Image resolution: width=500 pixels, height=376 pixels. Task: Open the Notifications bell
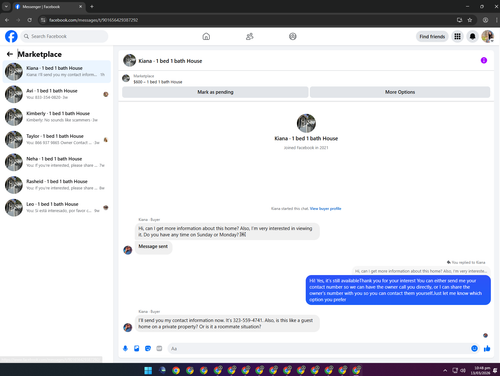[472, 36]
